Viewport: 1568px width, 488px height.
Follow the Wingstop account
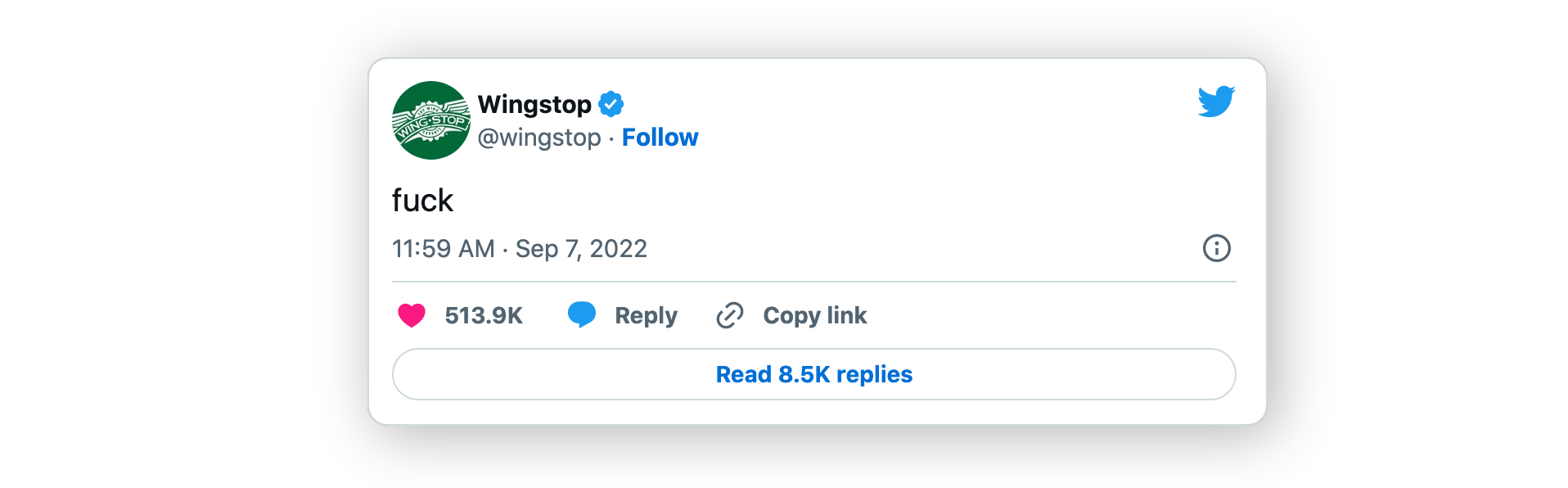click(660, 138)
